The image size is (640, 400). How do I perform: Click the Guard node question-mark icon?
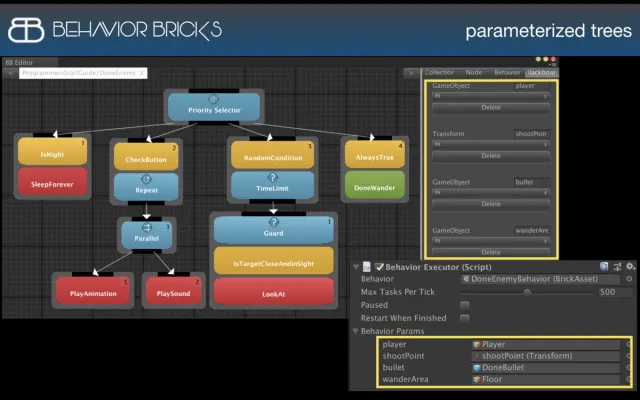tap(273, 222)
